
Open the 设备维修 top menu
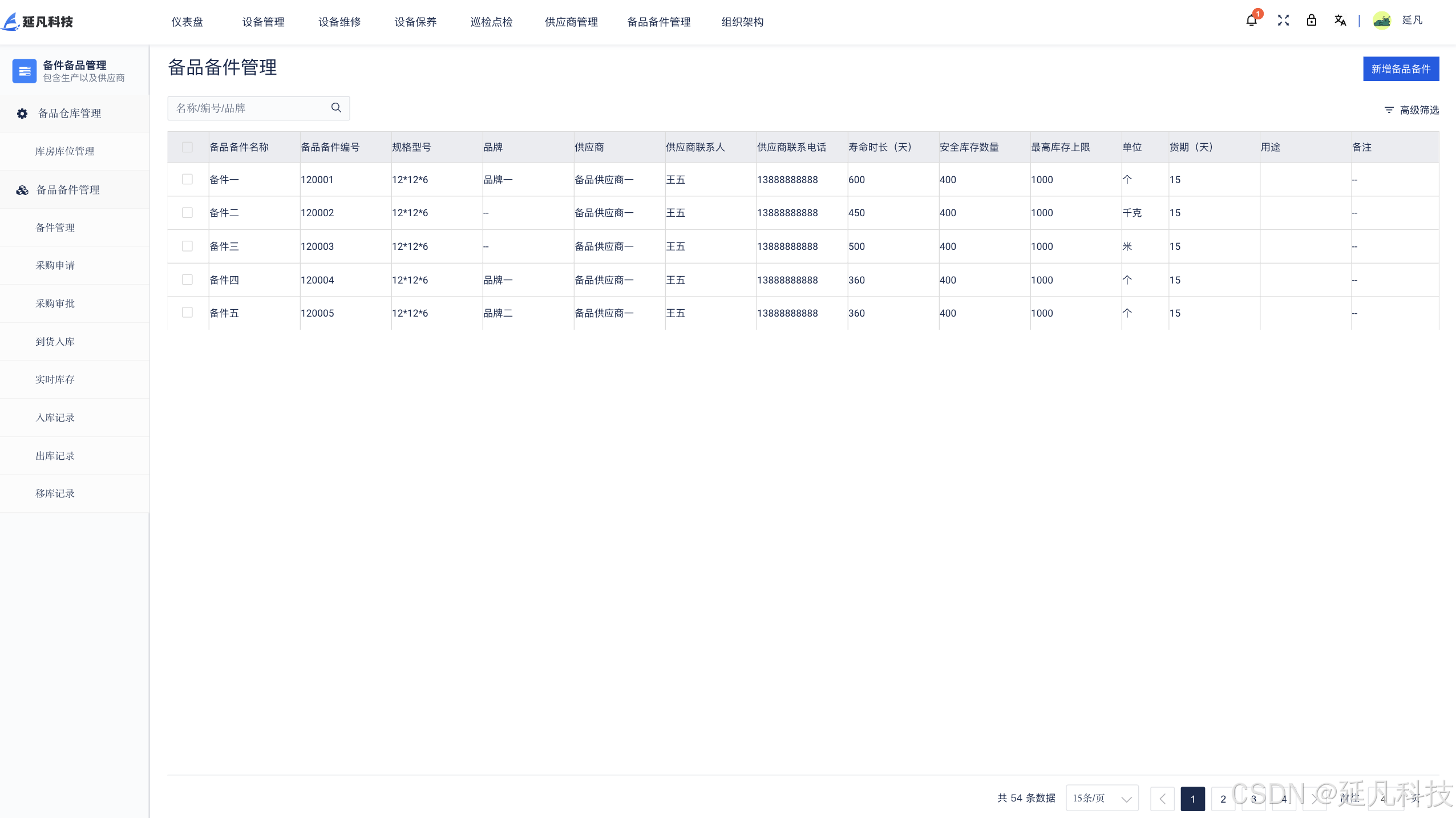pyautogui.click(x=339, y=22)
